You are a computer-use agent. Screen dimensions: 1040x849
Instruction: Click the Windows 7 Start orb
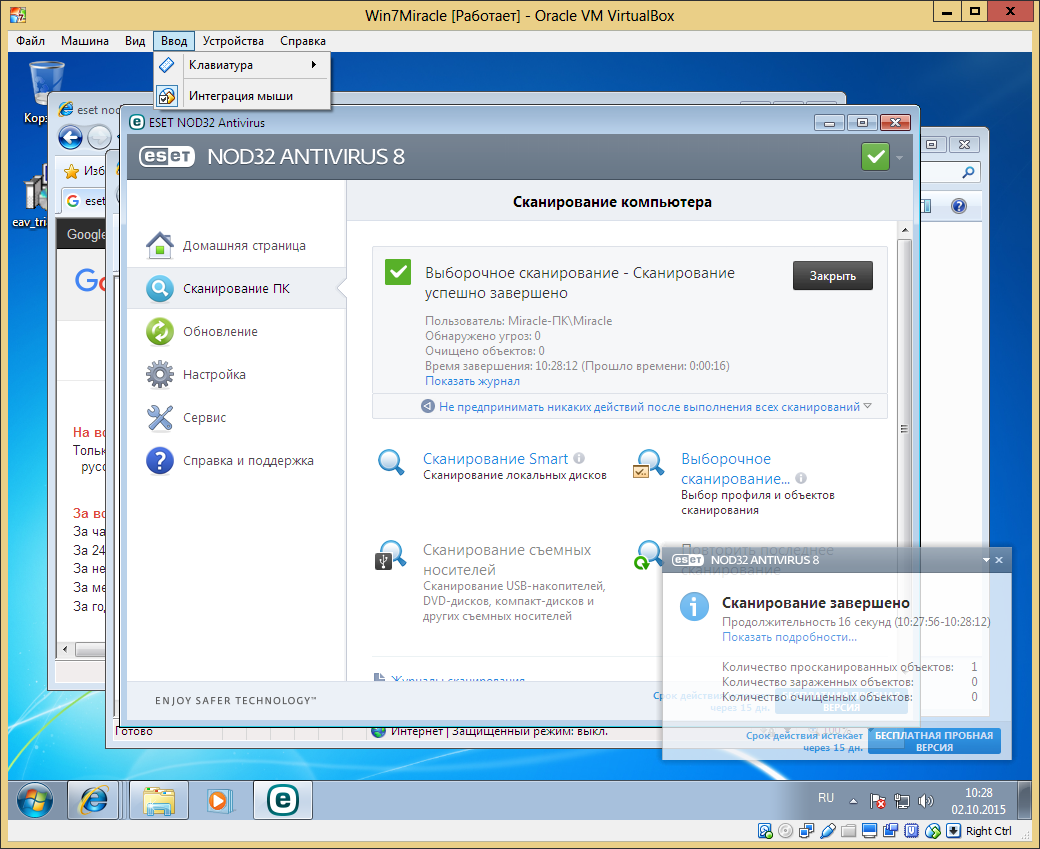[34, 800]
